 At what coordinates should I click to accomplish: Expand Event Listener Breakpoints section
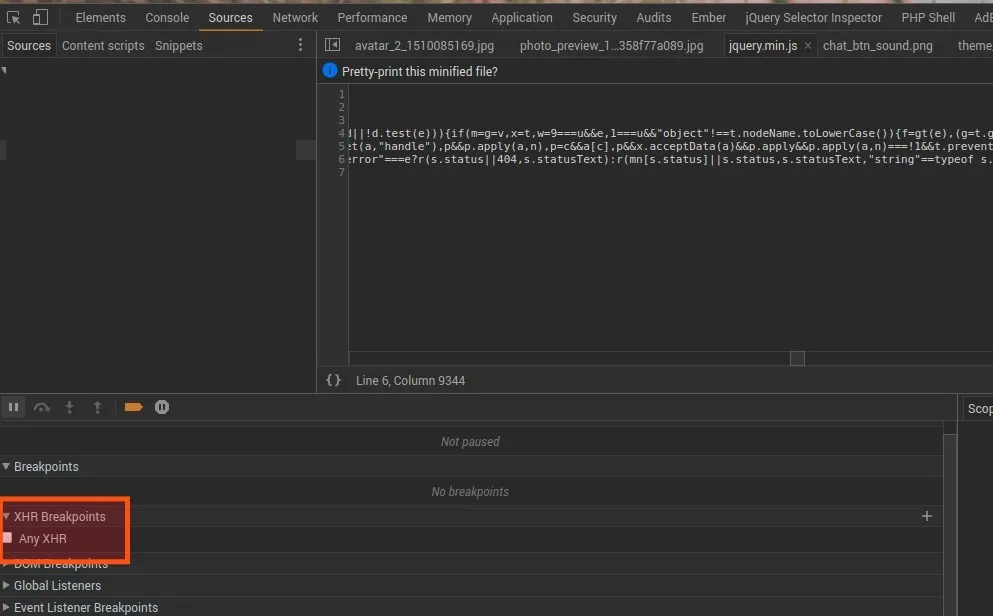85,608
